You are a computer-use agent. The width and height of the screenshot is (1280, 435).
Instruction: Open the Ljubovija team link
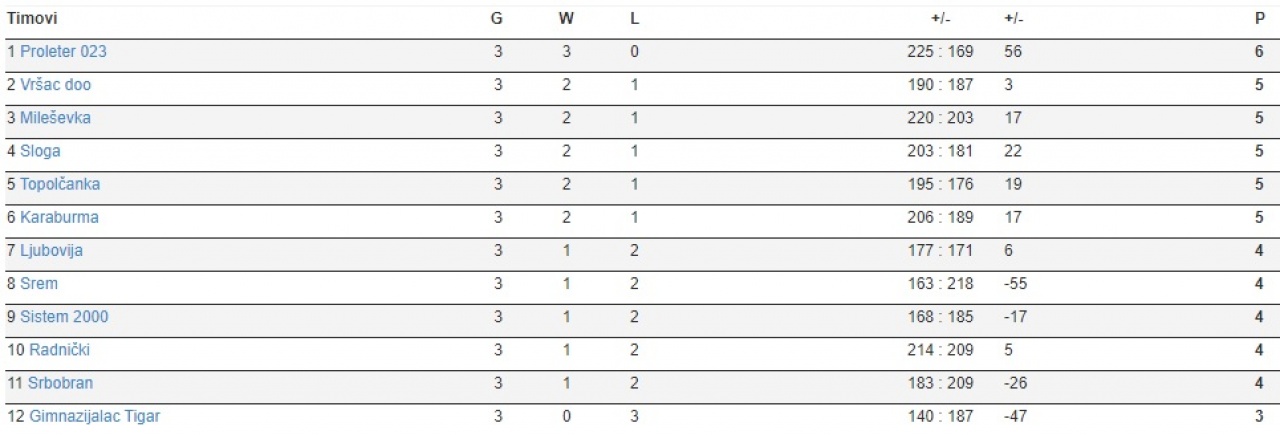click(x=51, y=250)
